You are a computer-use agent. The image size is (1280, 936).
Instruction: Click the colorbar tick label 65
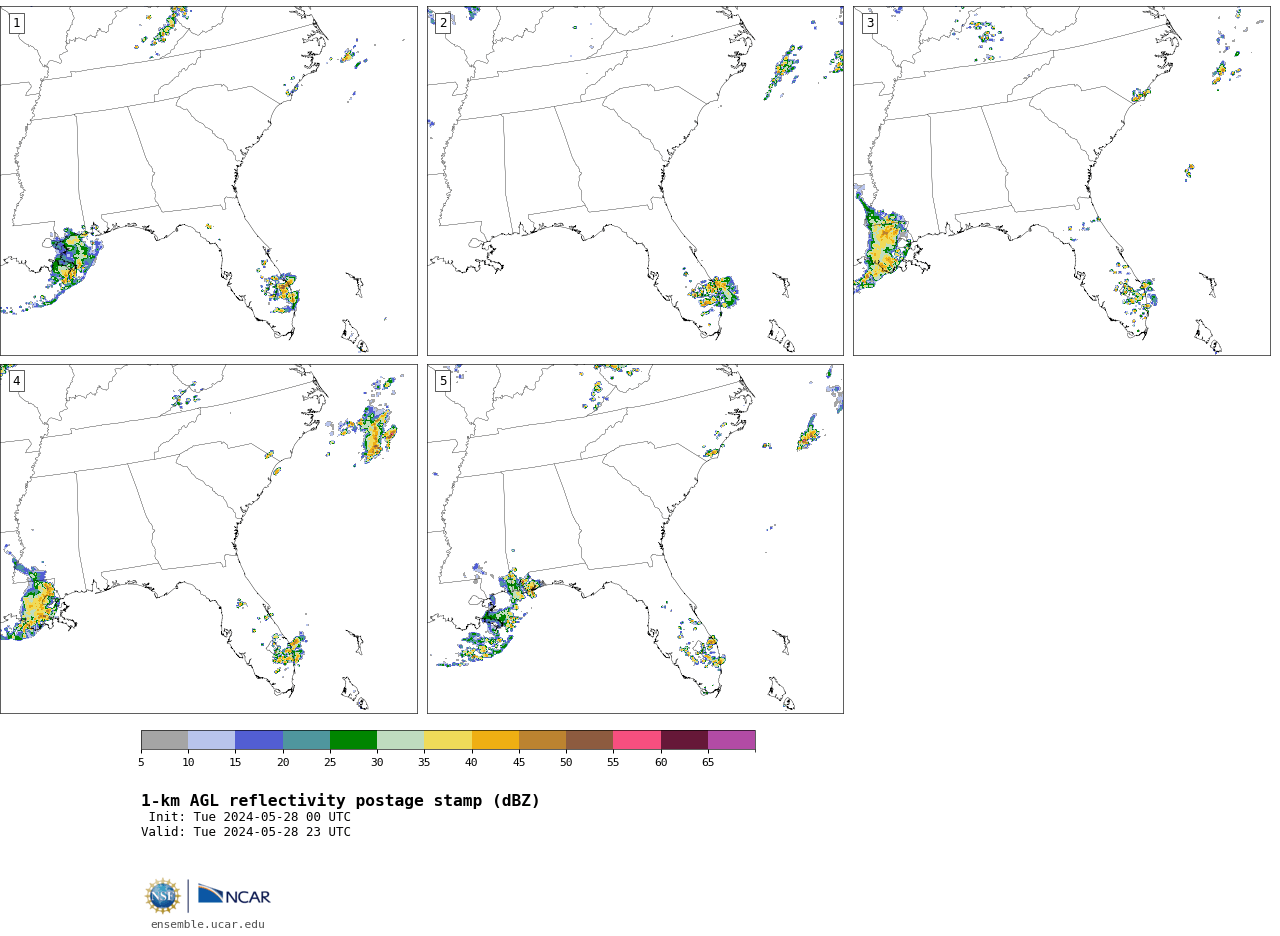(x=708, y=763)
